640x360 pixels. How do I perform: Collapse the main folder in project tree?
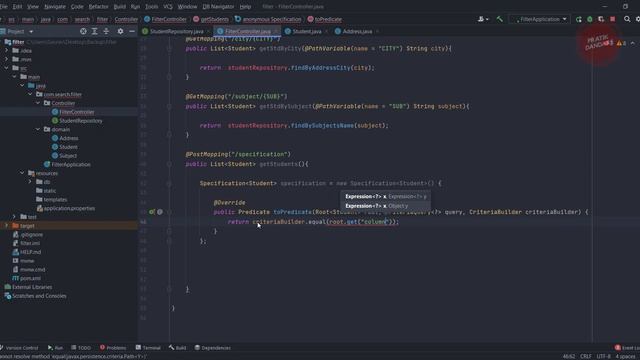coord(14,77)
